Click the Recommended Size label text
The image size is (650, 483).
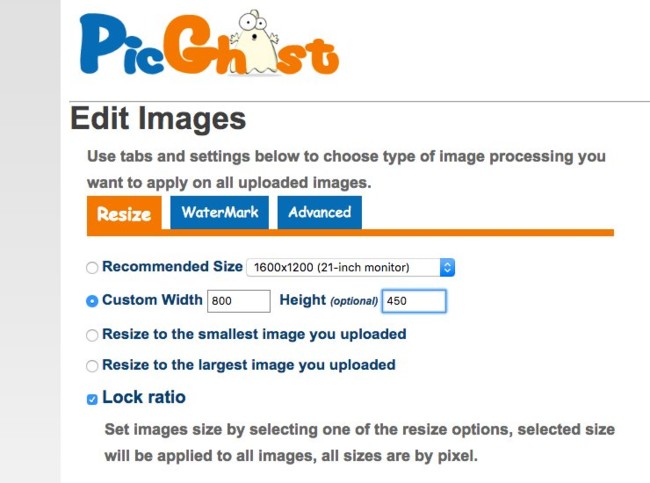pos(172,266)
